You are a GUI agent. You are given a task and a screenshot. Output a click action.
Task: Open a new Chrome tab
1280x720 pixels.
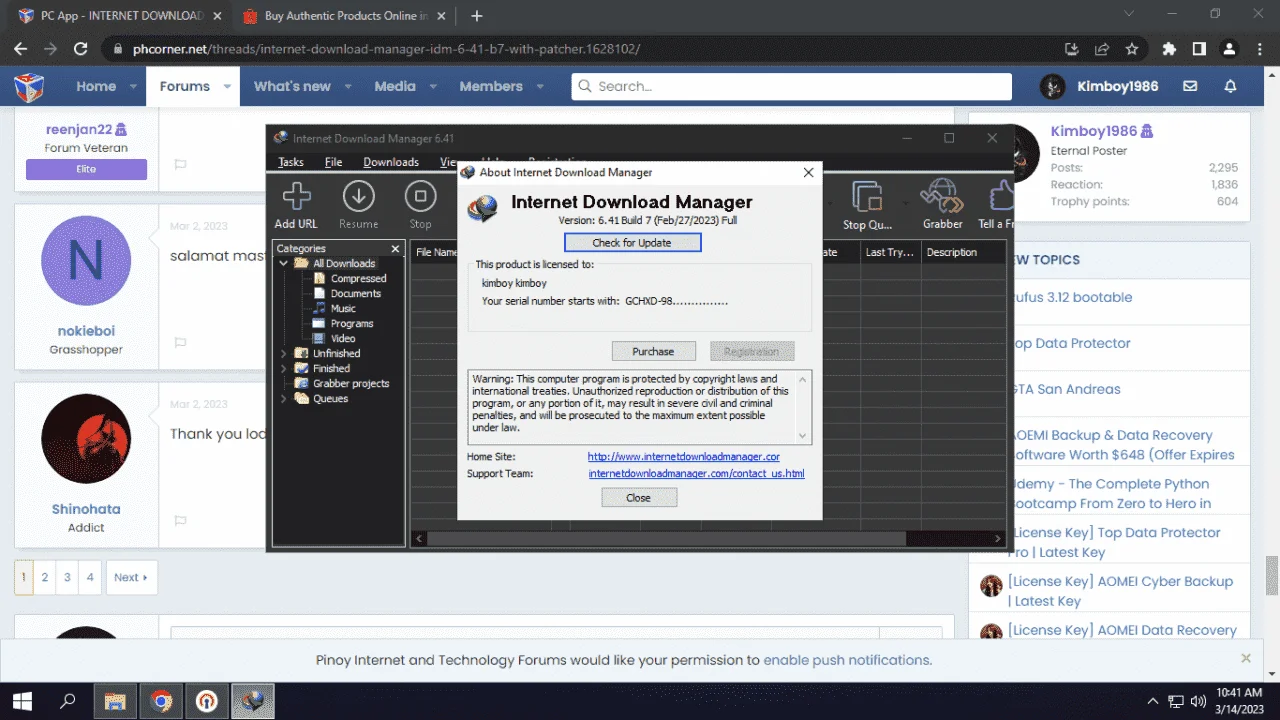click(x=477, y=16)
